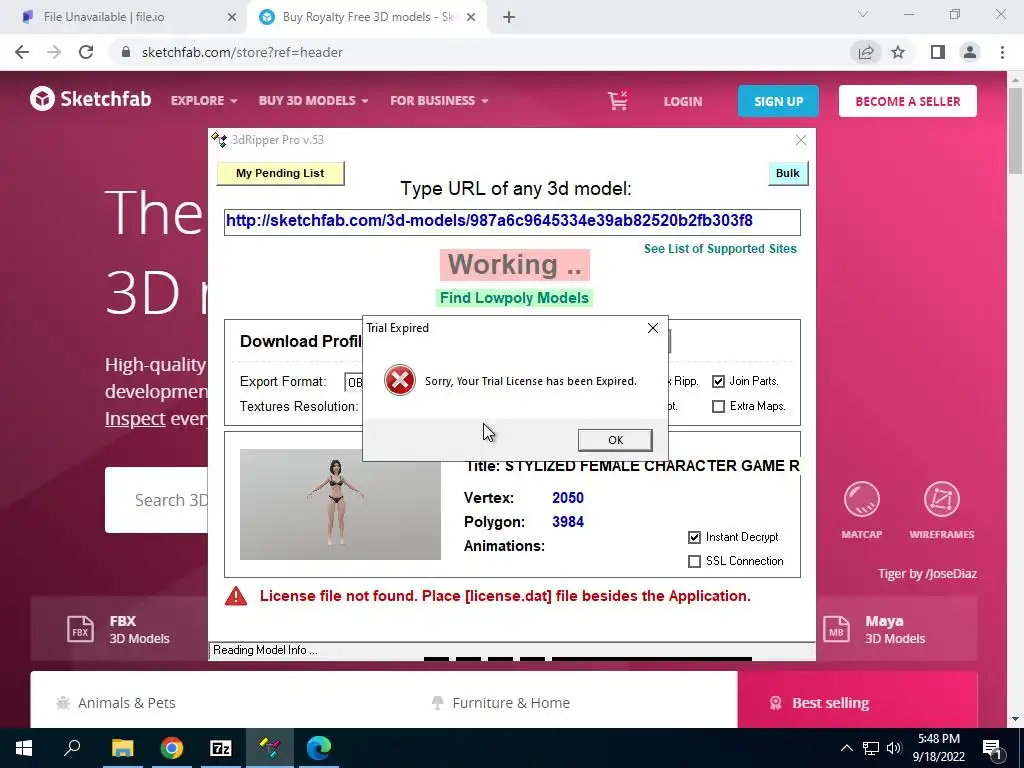Image resolution: width=1024 pixels, height=768 pixels.
Task: Click the model URL input field
Action: 512,221
